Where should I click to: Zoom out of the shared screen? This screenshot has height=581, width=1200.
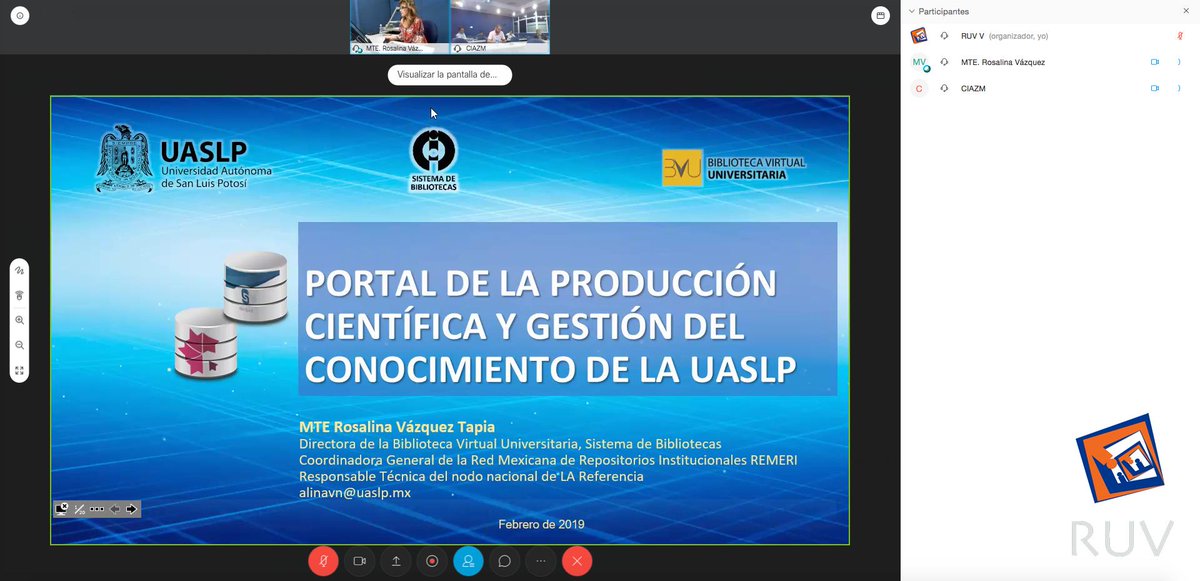point(19,345)
